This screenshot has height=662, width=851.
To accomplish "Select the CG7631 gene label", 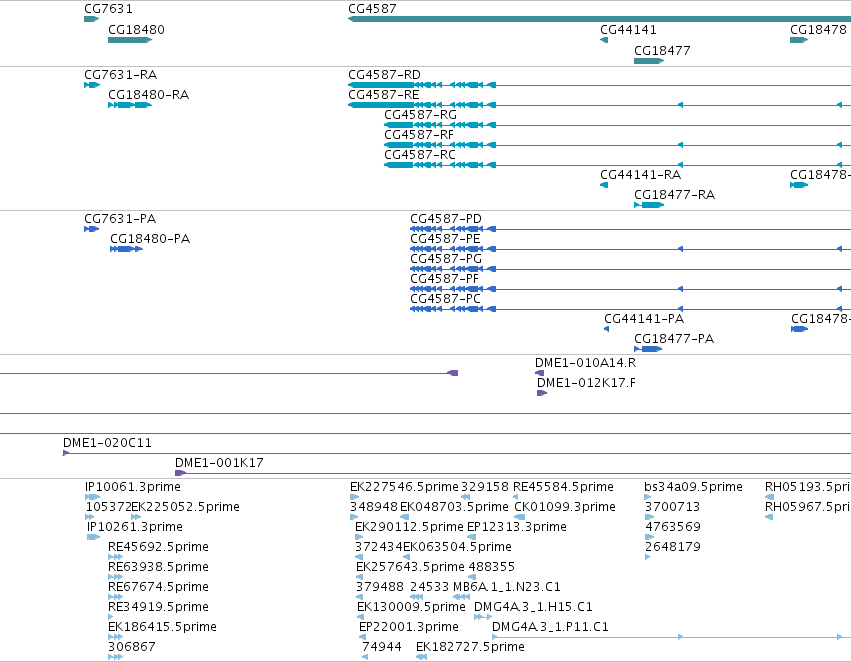I will tap(108, 9).
